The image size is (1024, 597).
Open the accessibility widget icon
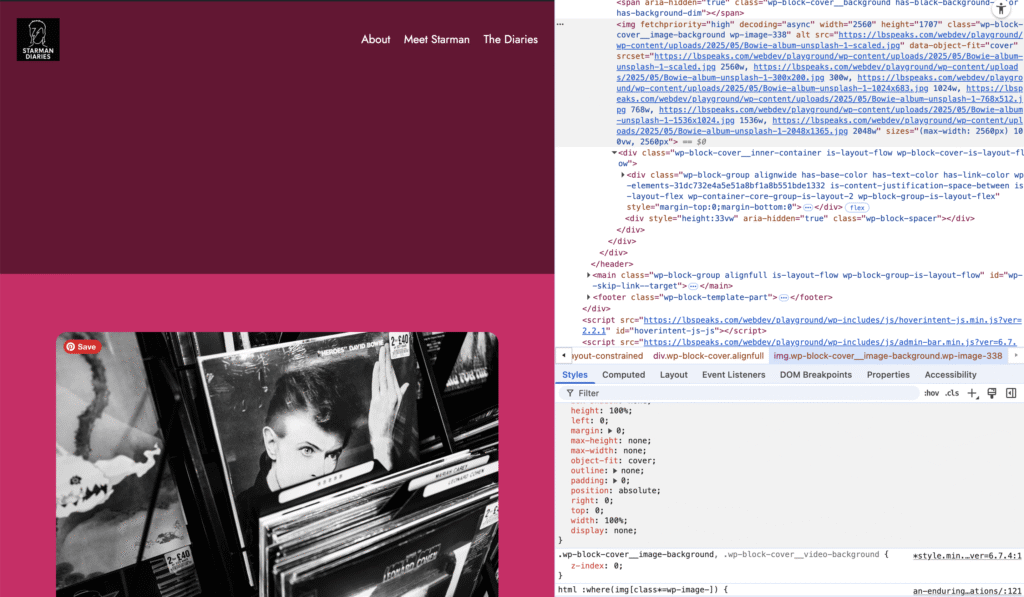point(1000,9)
